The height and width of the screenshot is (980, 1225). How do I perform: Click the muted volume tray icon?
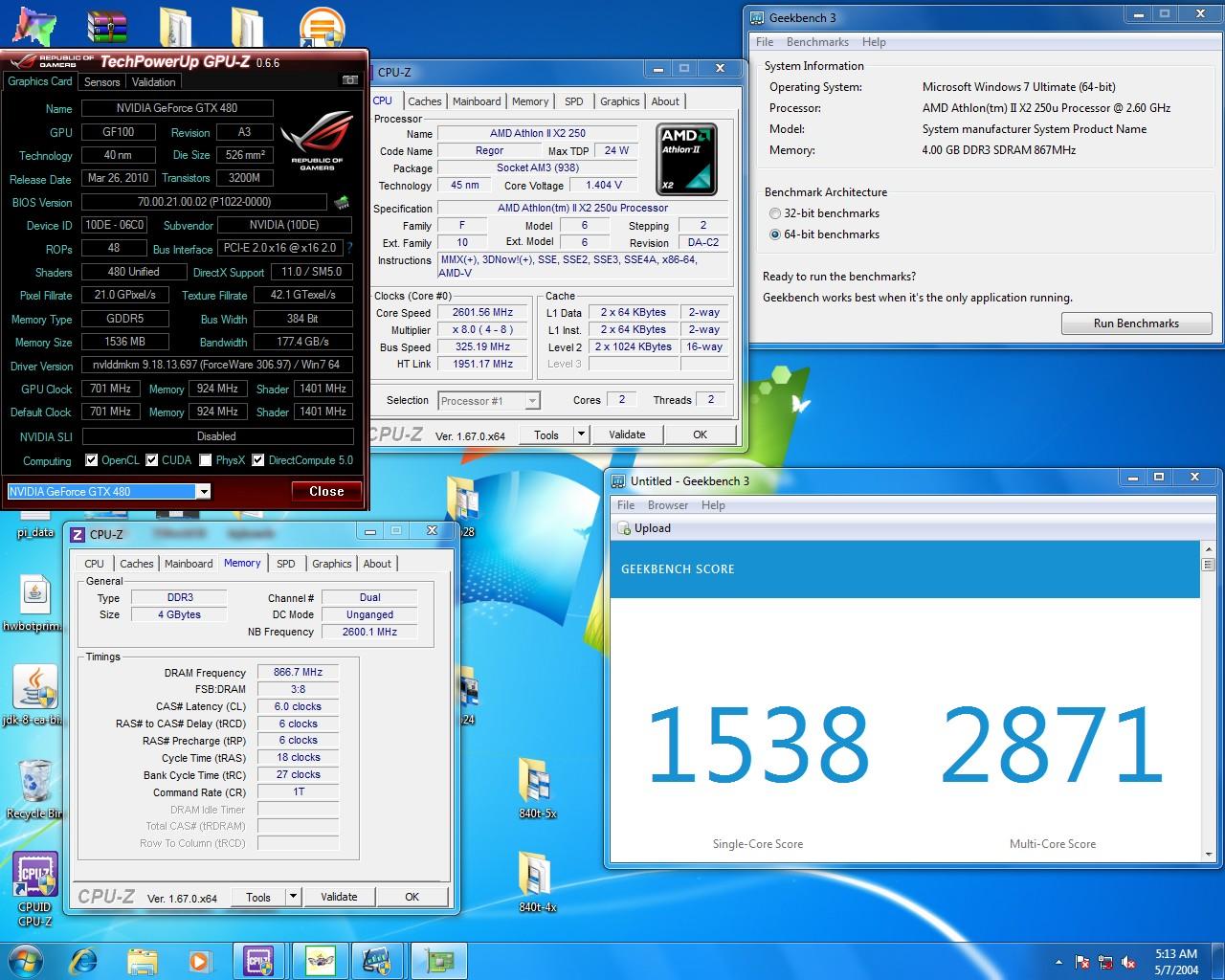pyautogui.click(x=1129, y=961)
